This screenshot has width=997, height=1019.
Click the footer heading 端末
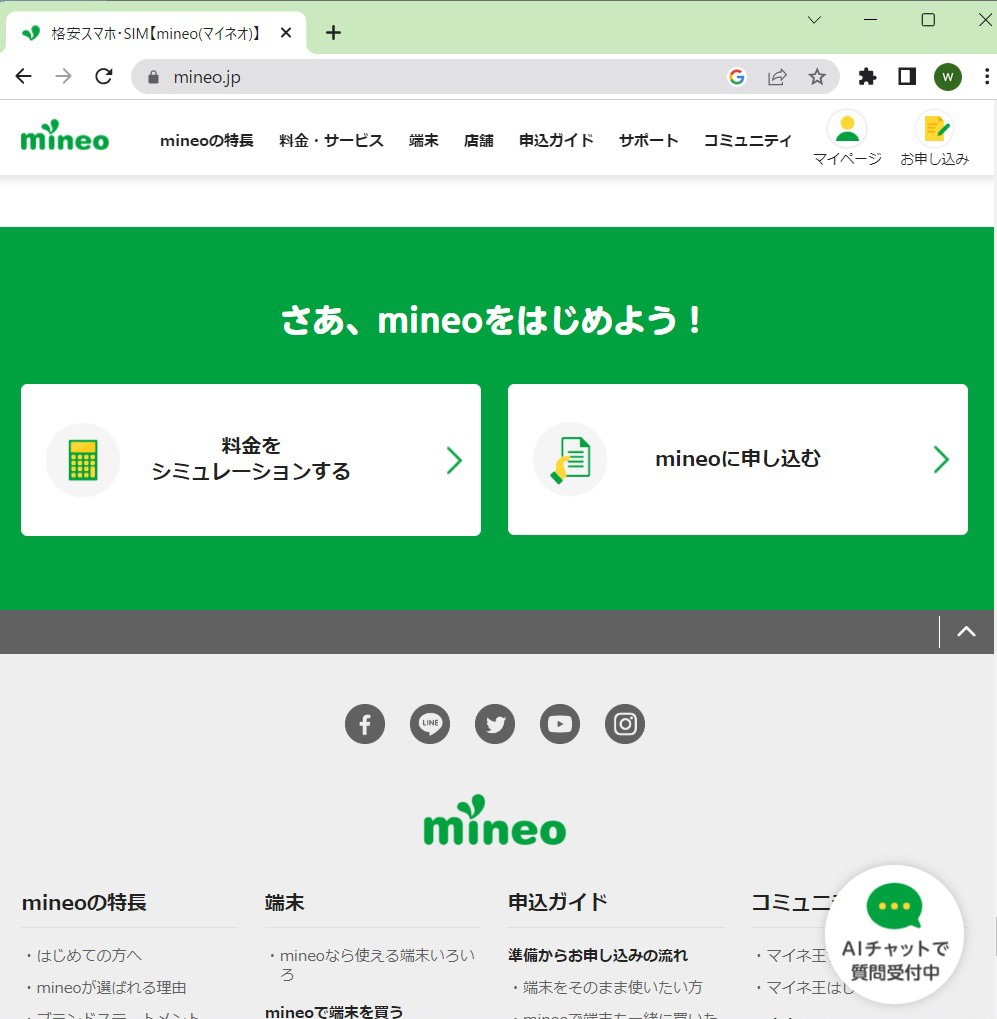coord(285,902)
